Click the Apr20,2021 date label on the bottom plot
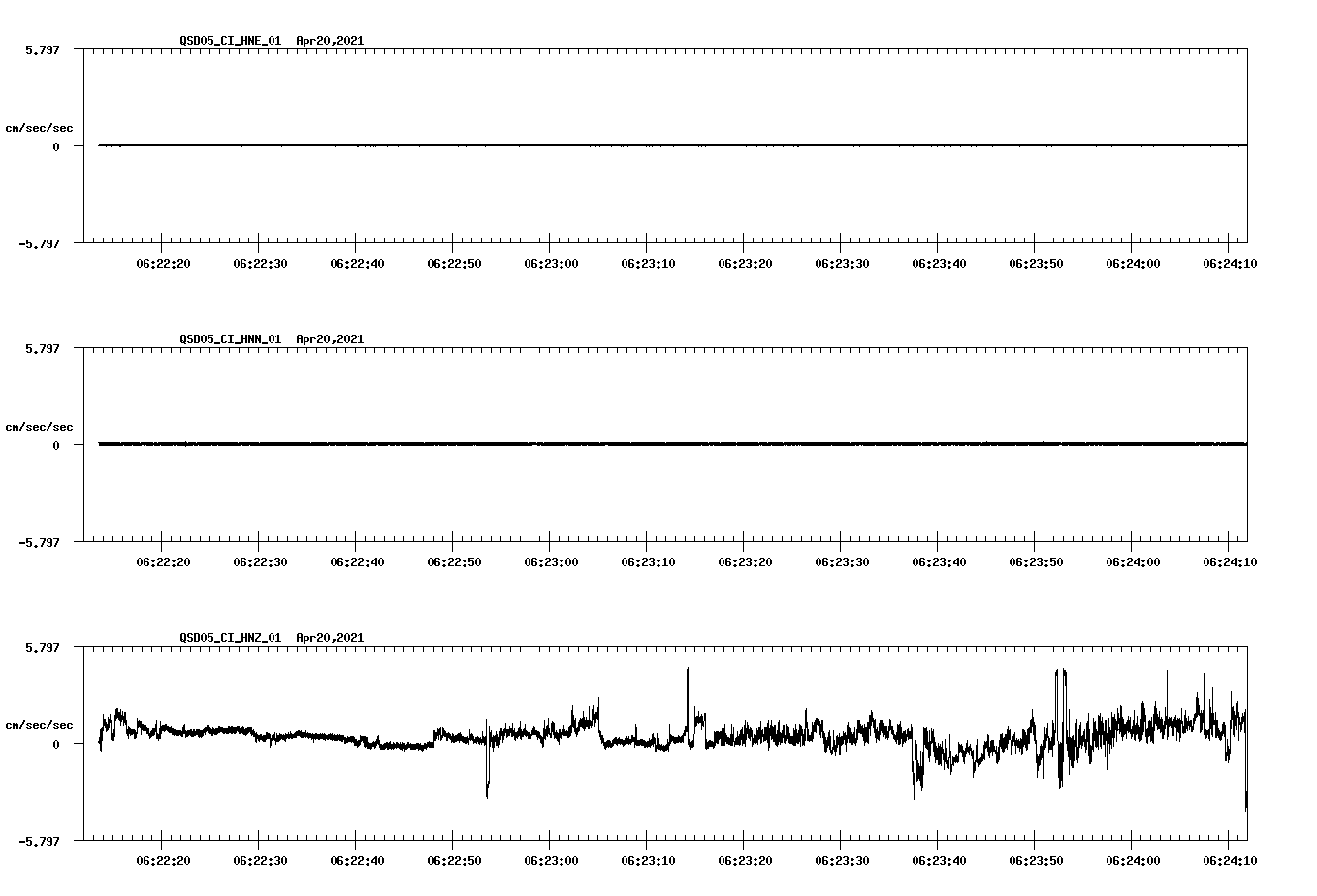The image size is (1317, 896). [x=330, y=638]
